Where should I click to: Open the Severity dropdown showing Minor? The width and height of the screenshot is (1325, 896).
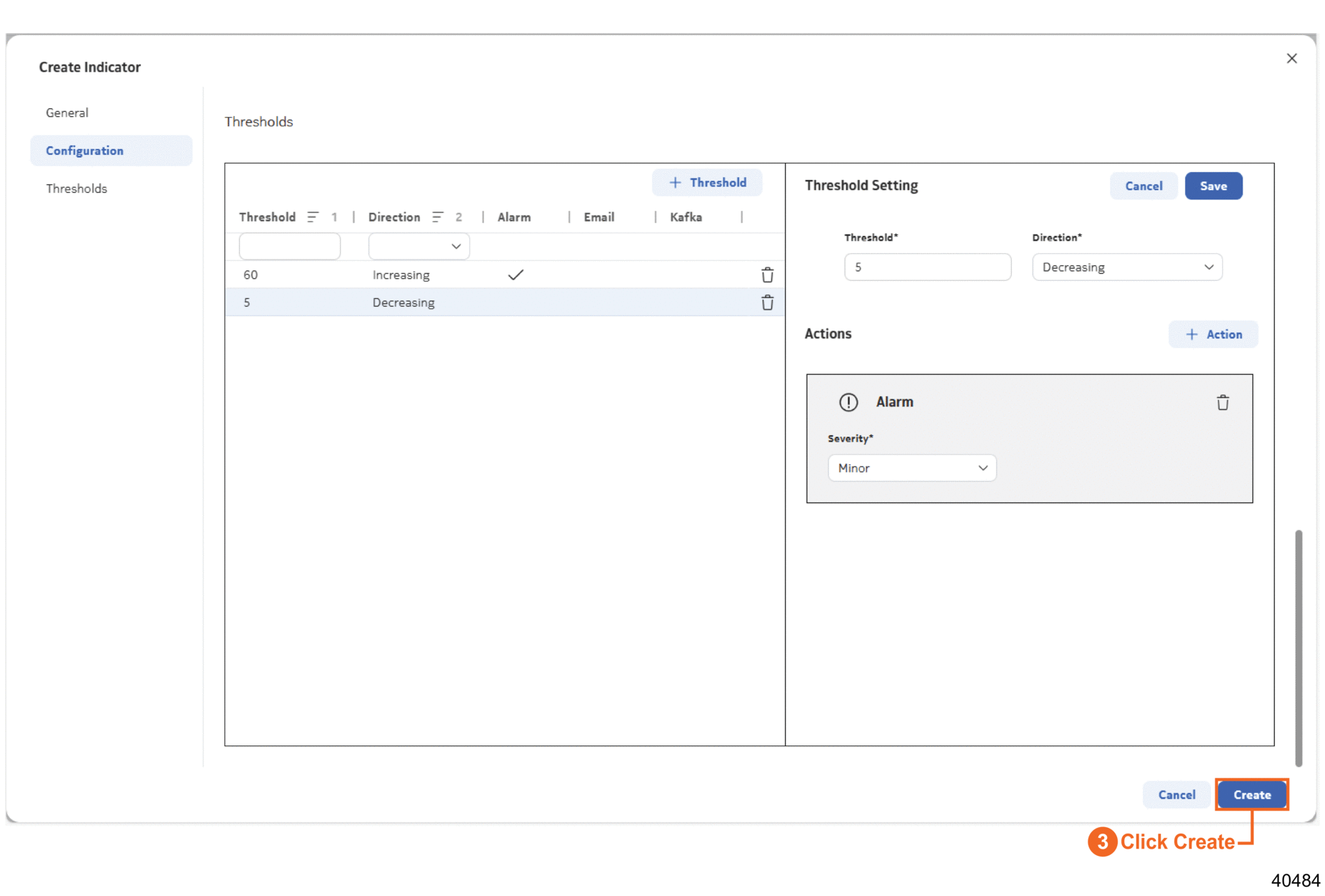point(911,468)
